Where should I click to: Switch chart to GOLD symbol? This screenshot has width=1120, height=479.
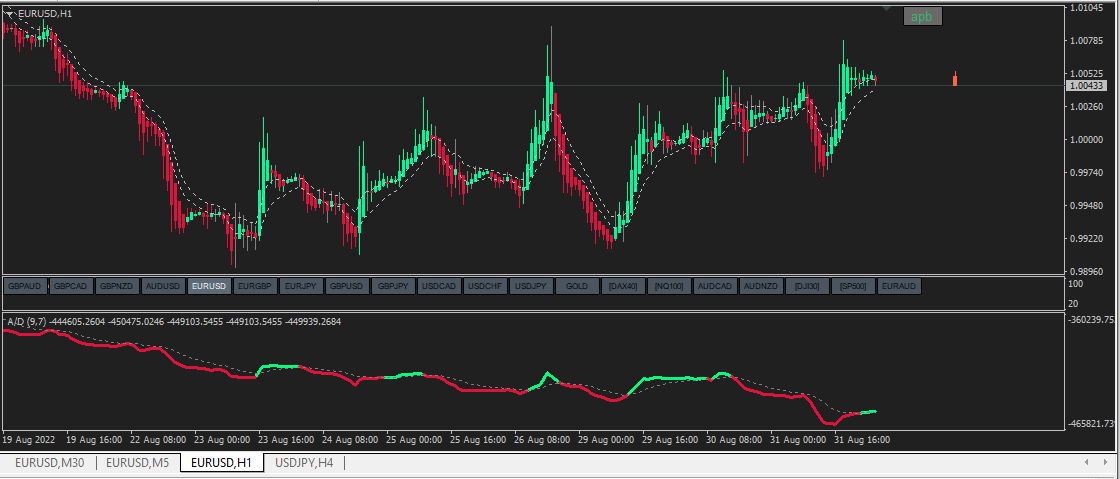click(576, 286)
